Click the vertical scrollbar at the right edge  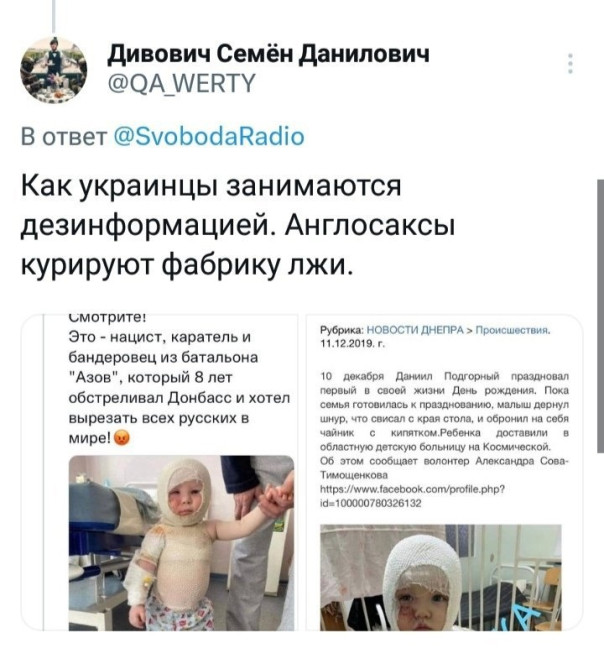600,316
